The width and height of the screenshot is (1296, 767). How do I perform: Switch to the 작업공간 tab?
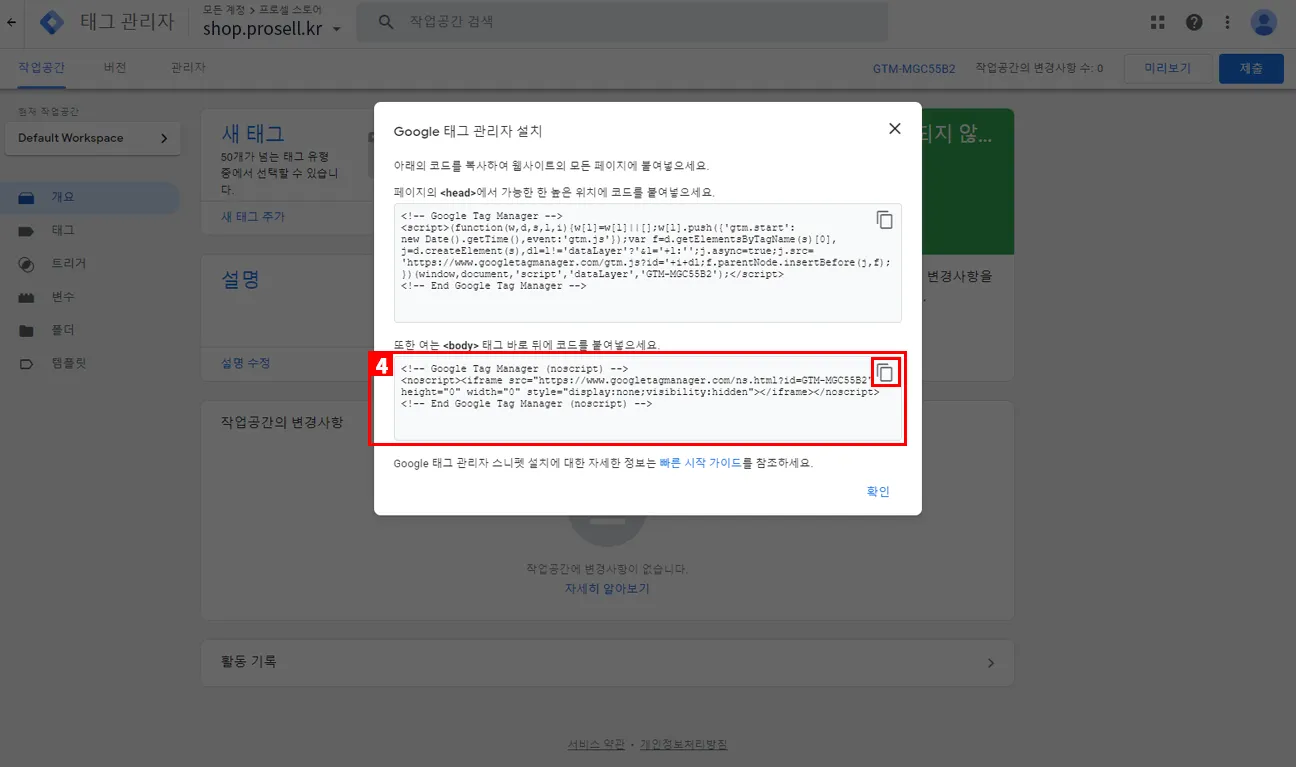coord(41,68)
